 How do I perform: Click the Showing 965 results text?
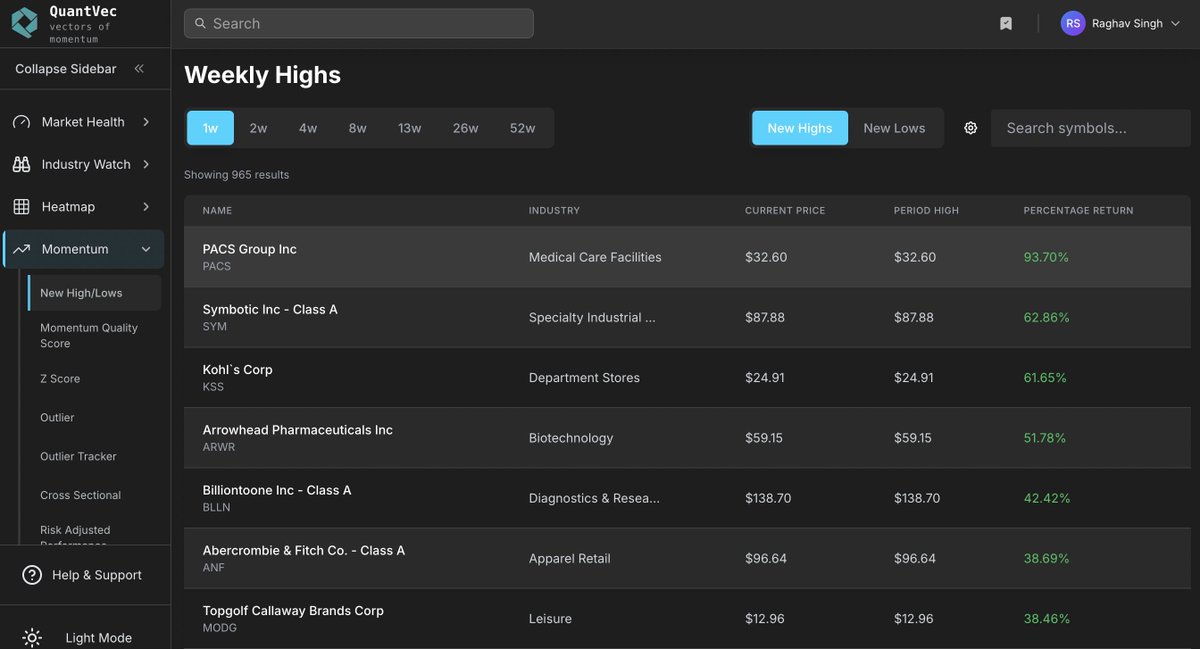pyautogui.click(x=236, y=175)
